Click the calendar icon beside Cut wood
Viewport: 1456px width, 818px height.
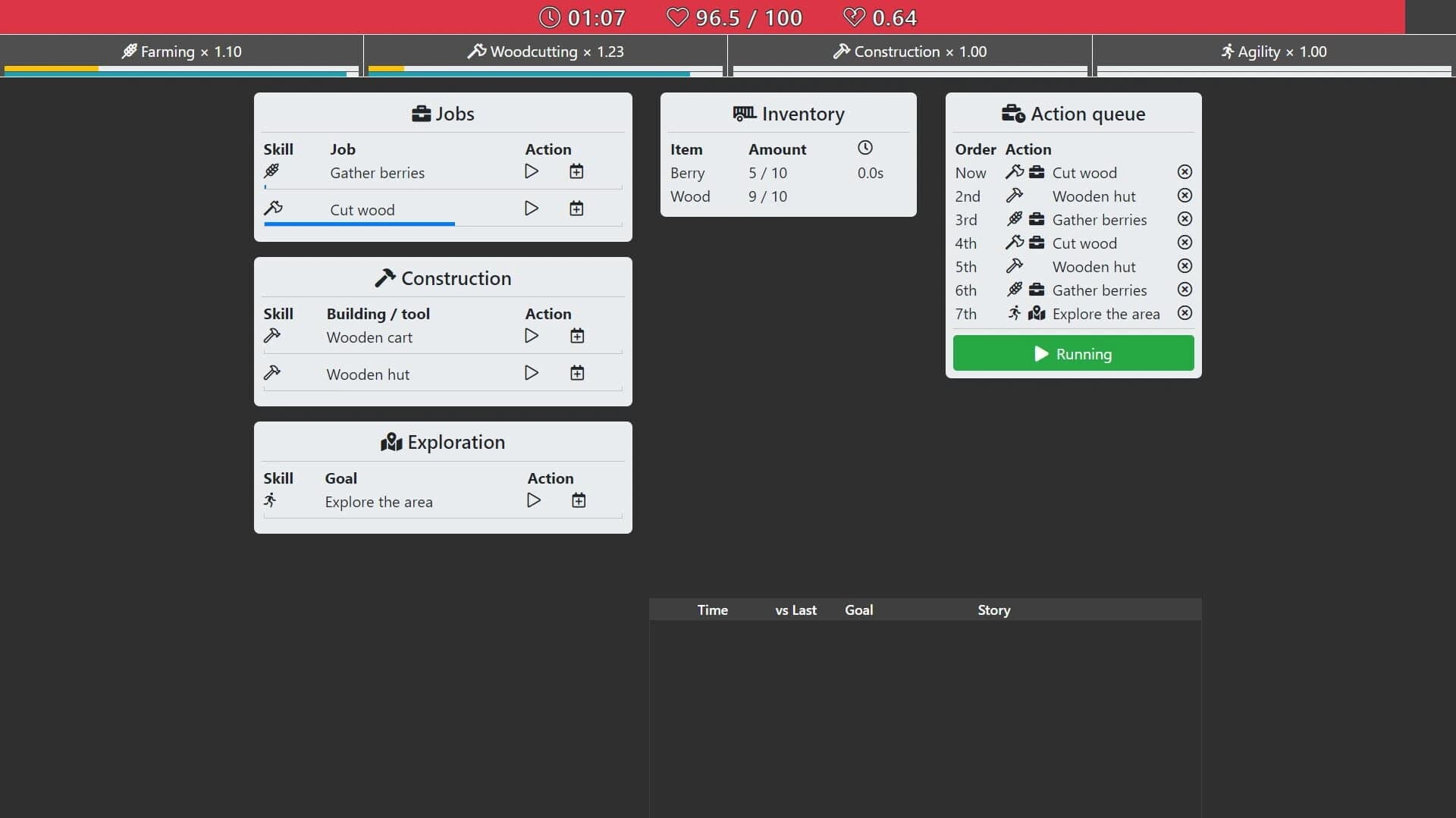577,208
